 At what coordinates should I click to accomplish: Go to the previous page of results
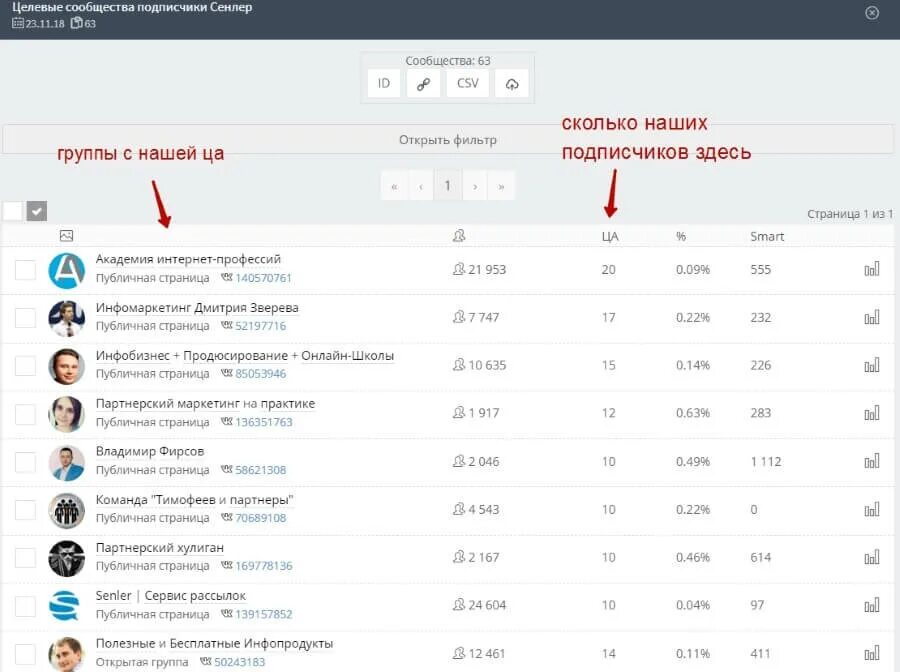(421, 186)
